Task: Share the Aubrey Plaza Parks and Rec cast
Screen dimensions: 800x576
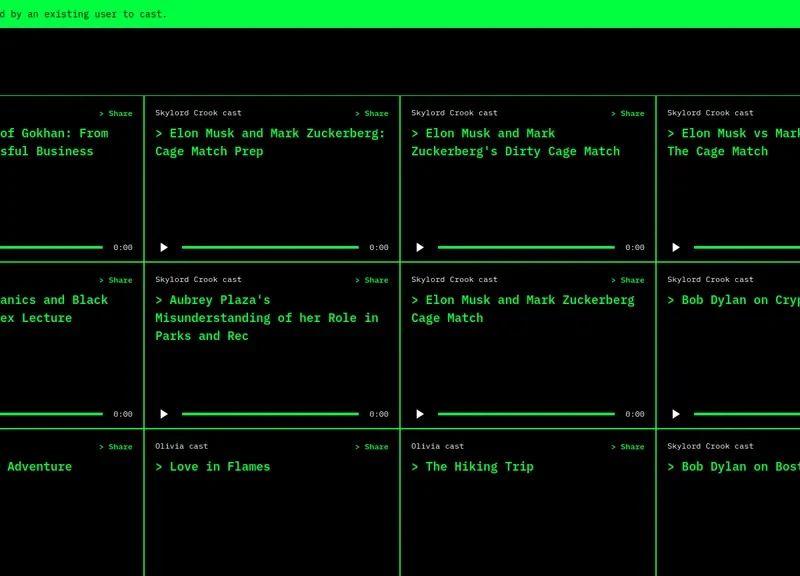Action: pos(372,280)
